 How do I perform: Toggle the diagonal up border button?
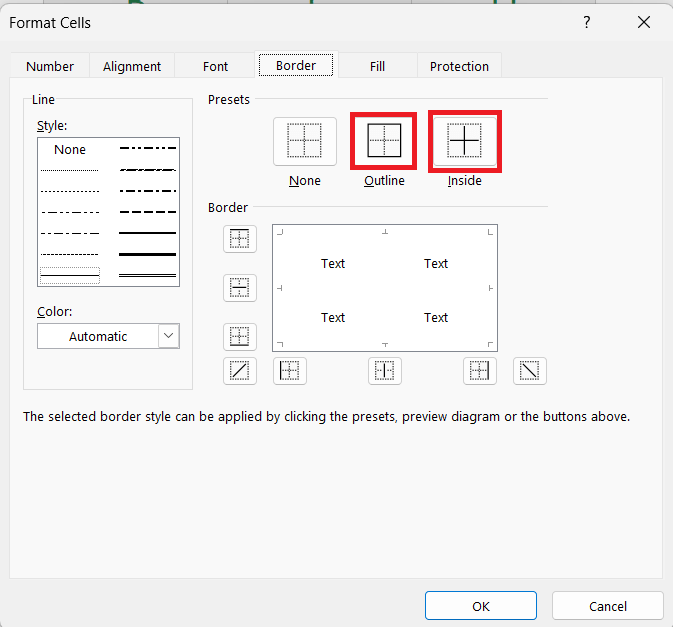[x=240, y=371]
